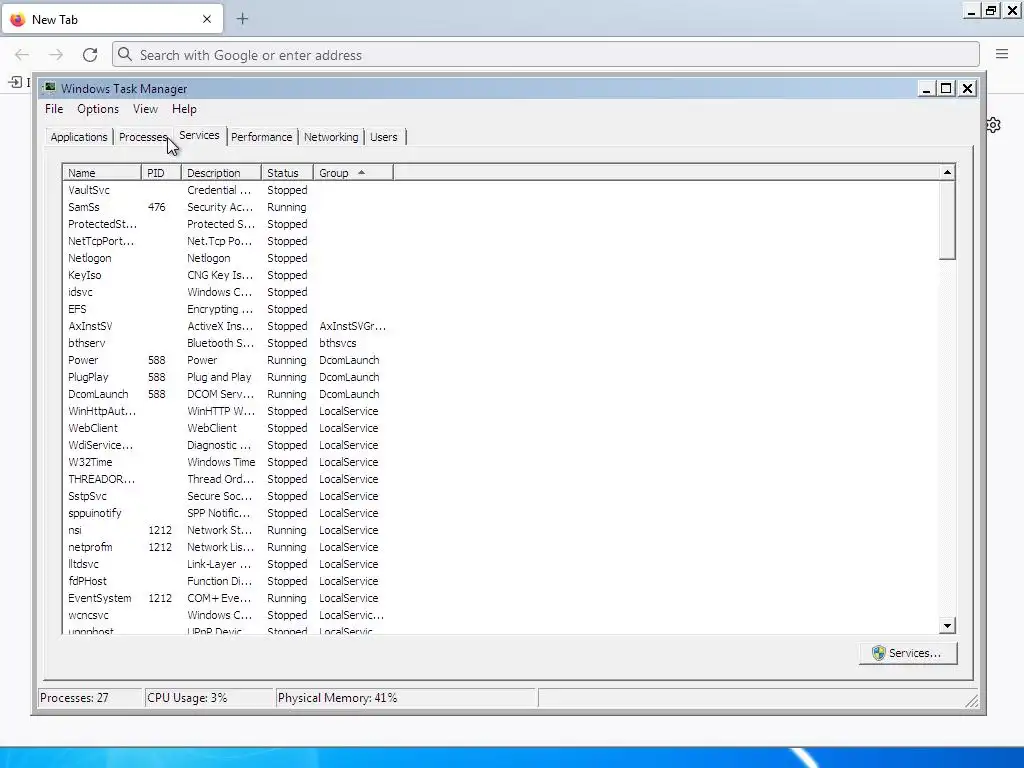Click the Firefox logo on New Tab

[18, 19]
